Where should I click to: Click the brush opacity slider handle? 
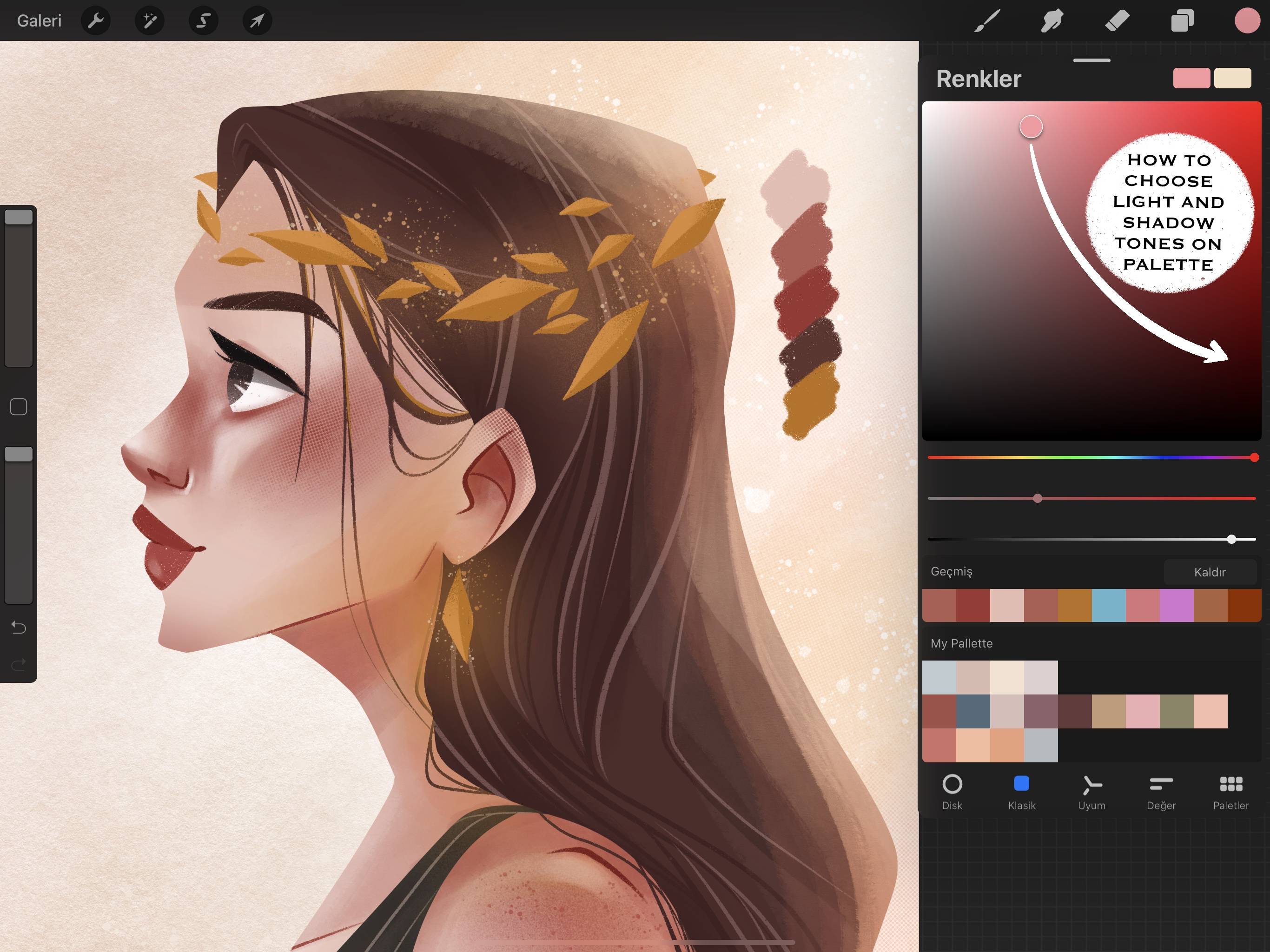coord(19,454)
